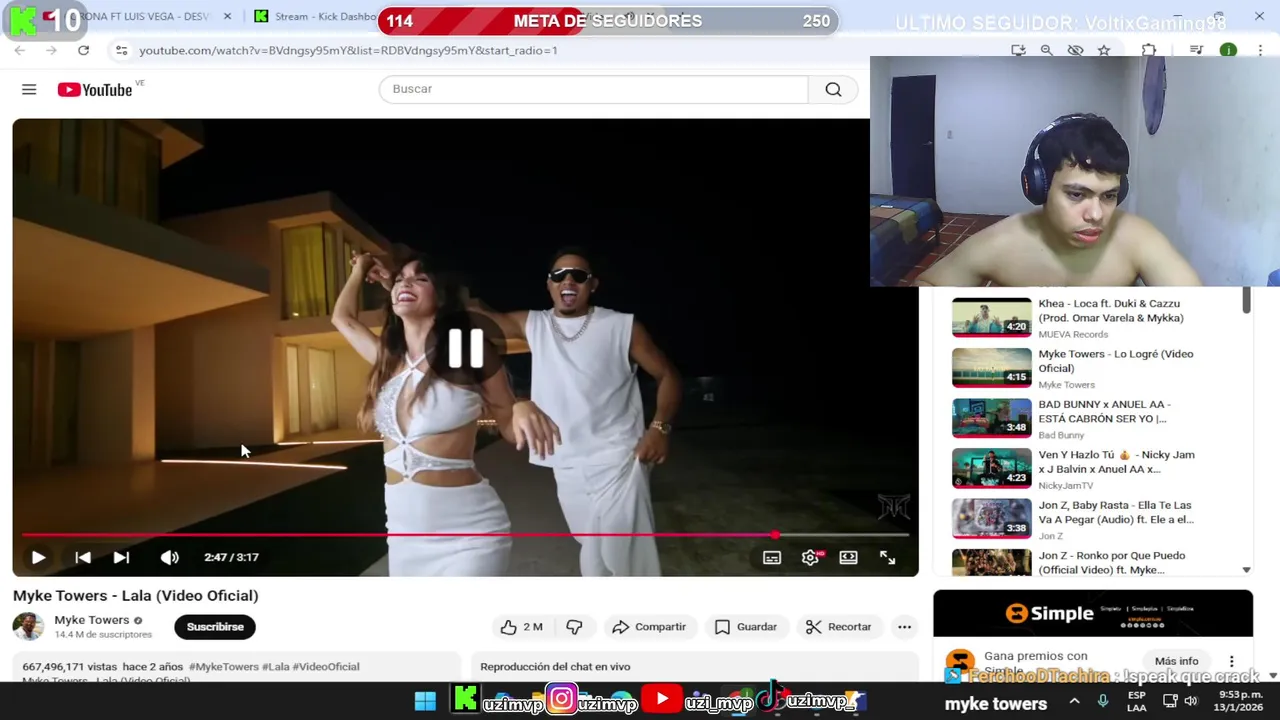
Task: Play Jon Z, Baby Rasta - Ella Te Las video
Action: click(x=1116, y=512)
